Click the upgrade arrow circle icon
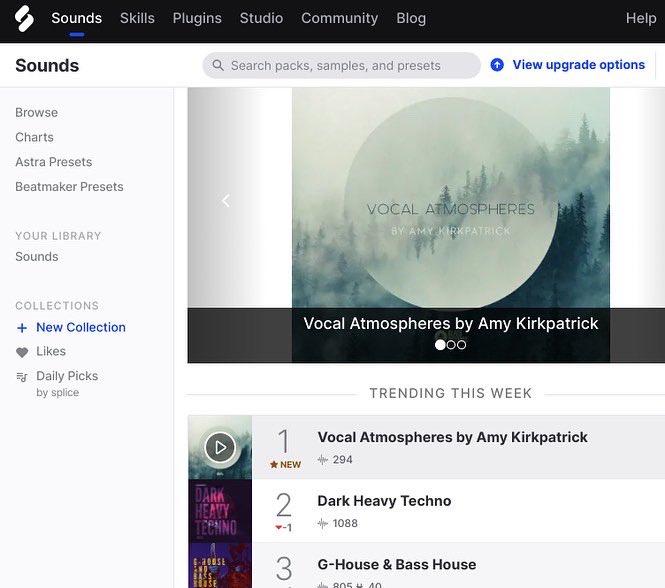Image resolution: width=665 pixels, height=588 pixels. pos(497,65)
